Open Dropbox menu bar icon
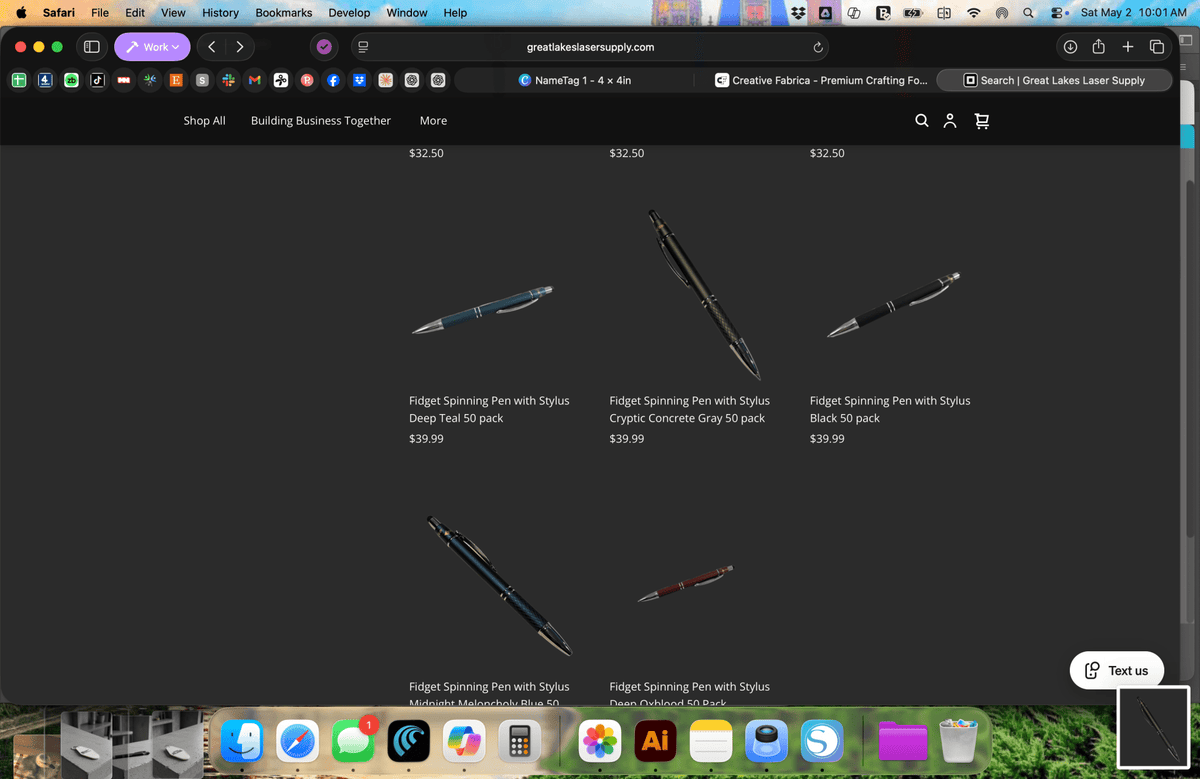This screenshot has width=1200, height=779. [x=798, y=13]
